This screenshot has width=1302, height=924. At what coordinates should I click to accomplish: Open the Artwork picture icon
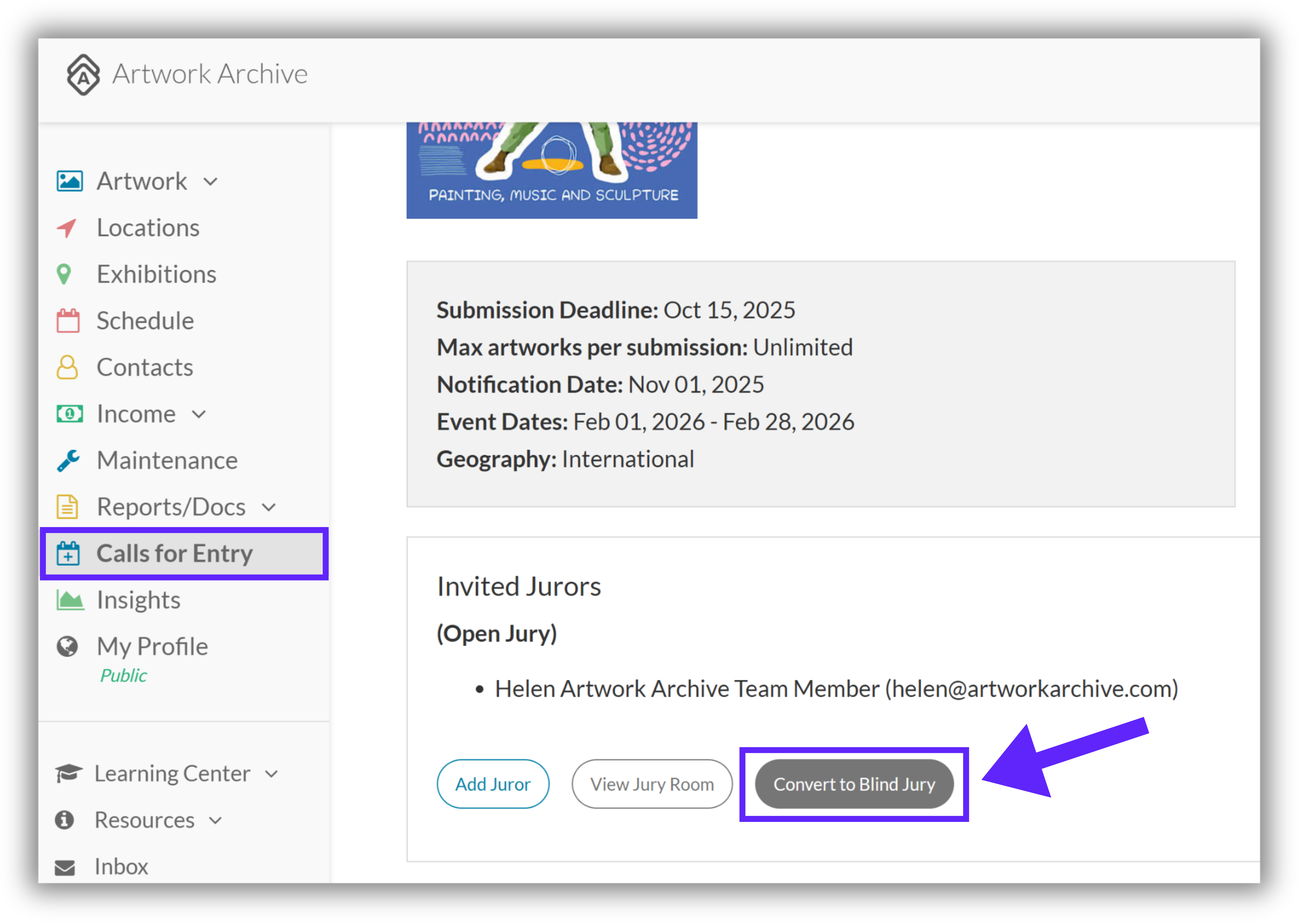(x=69, y=181)
